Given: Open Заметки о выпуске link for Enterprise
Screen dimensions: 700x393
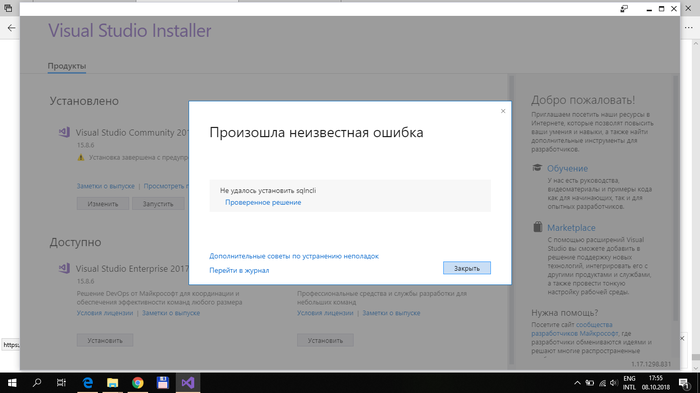Looking at the screenshot, I should point(171,313).
